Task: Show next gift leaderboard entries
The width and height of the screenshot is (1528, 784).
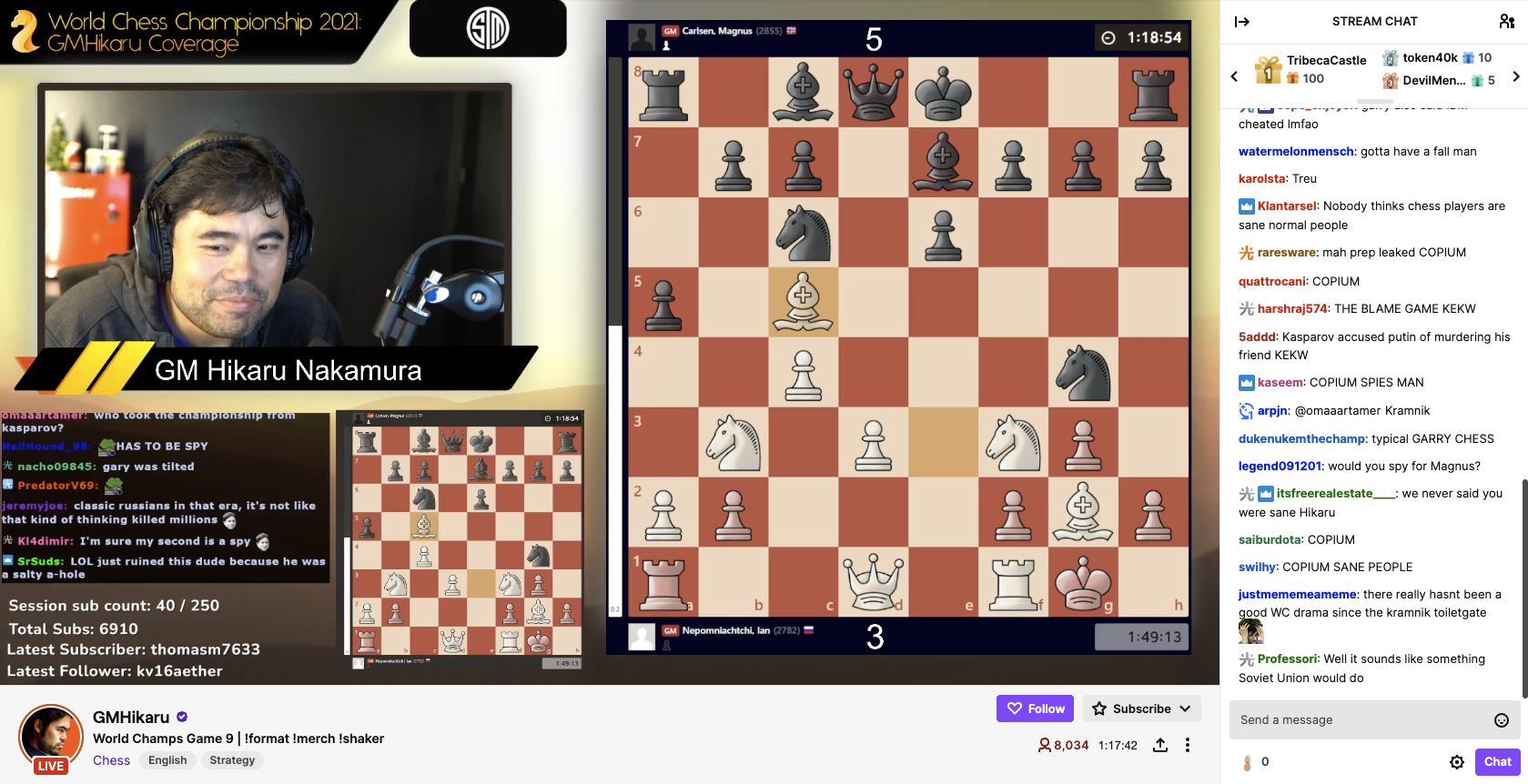Action: tap(1515, 76)
